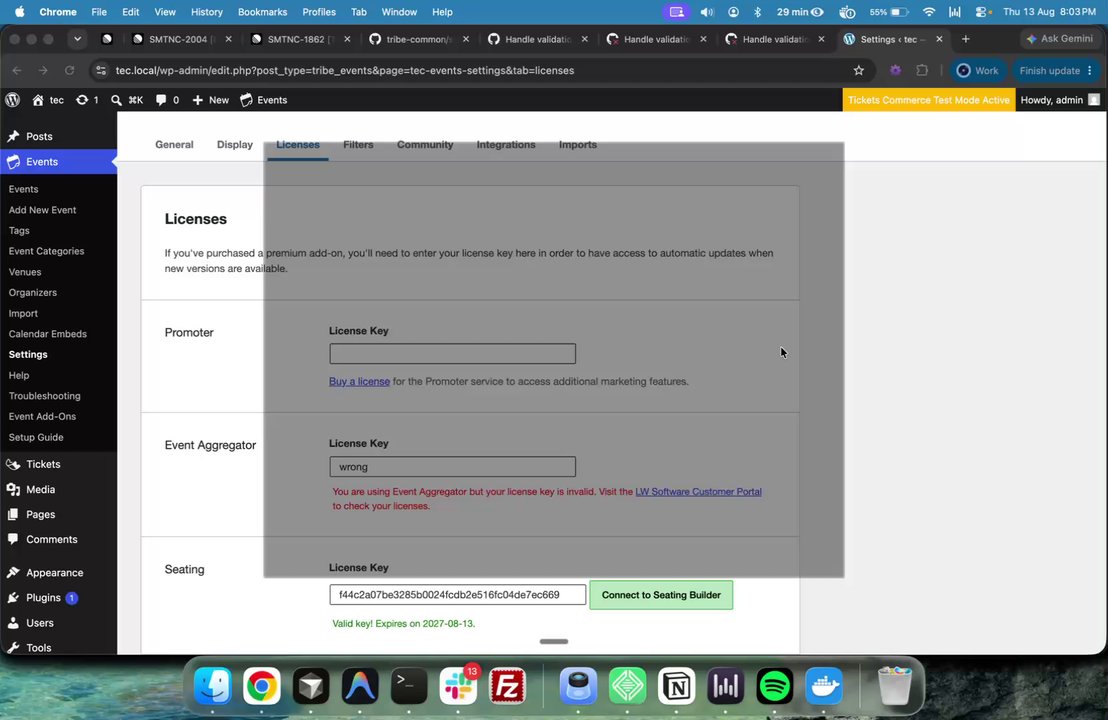Switch to the Community settings tab
The width and height of the screenshot is (1108, 720).
(425, 144)
